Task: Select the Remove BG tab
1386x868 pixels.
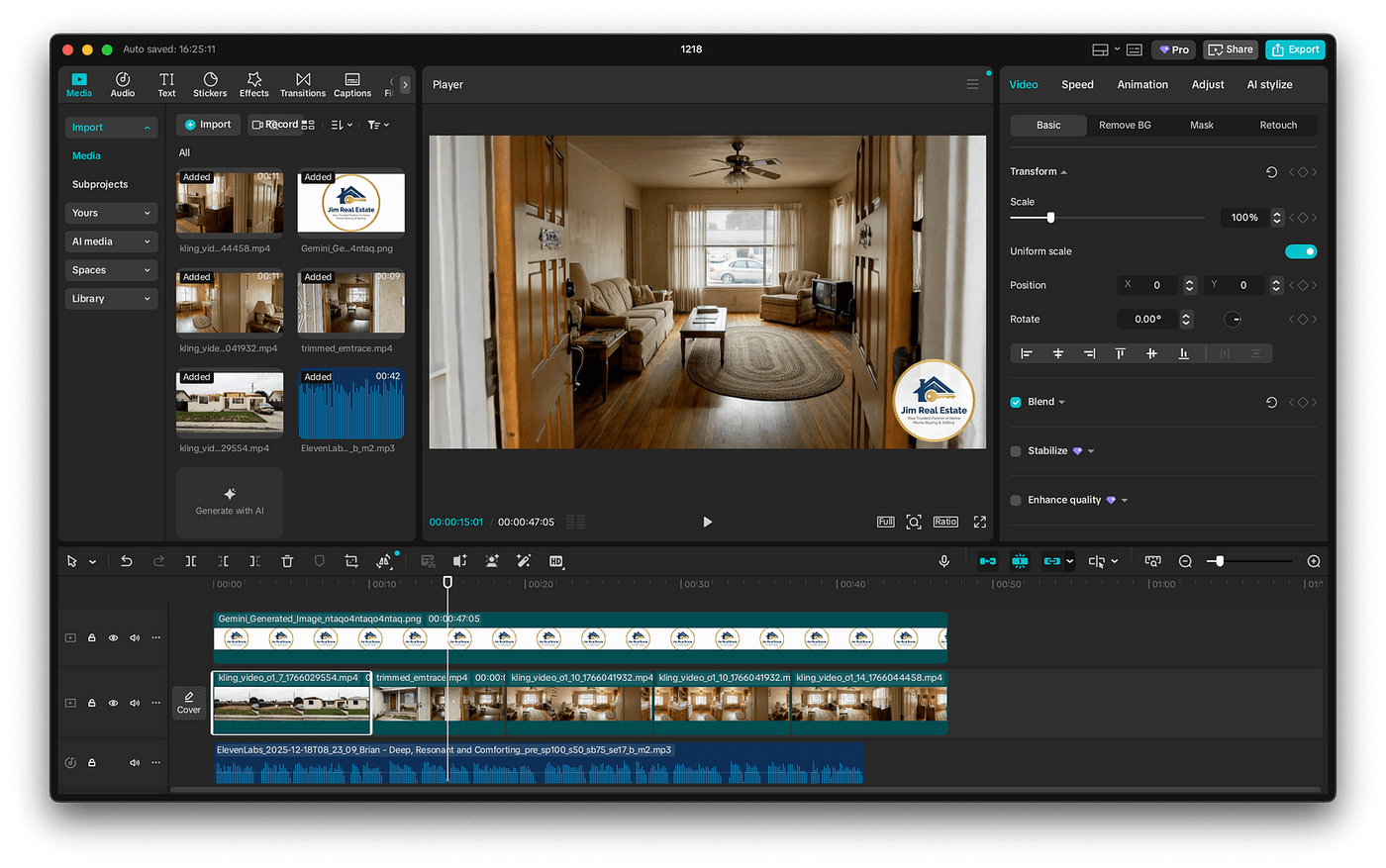Action: click(1125, 126)
